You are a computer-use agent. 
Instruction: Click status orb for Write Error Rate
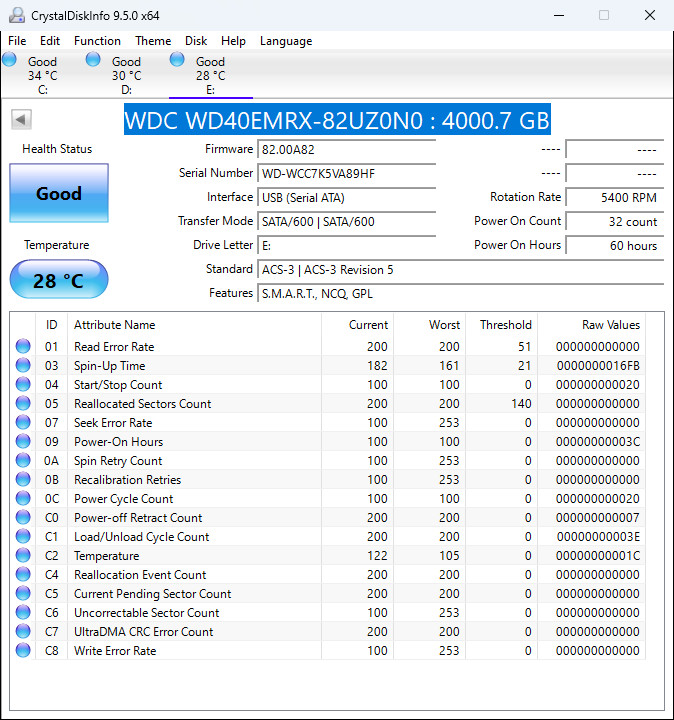tap(23, 650)
